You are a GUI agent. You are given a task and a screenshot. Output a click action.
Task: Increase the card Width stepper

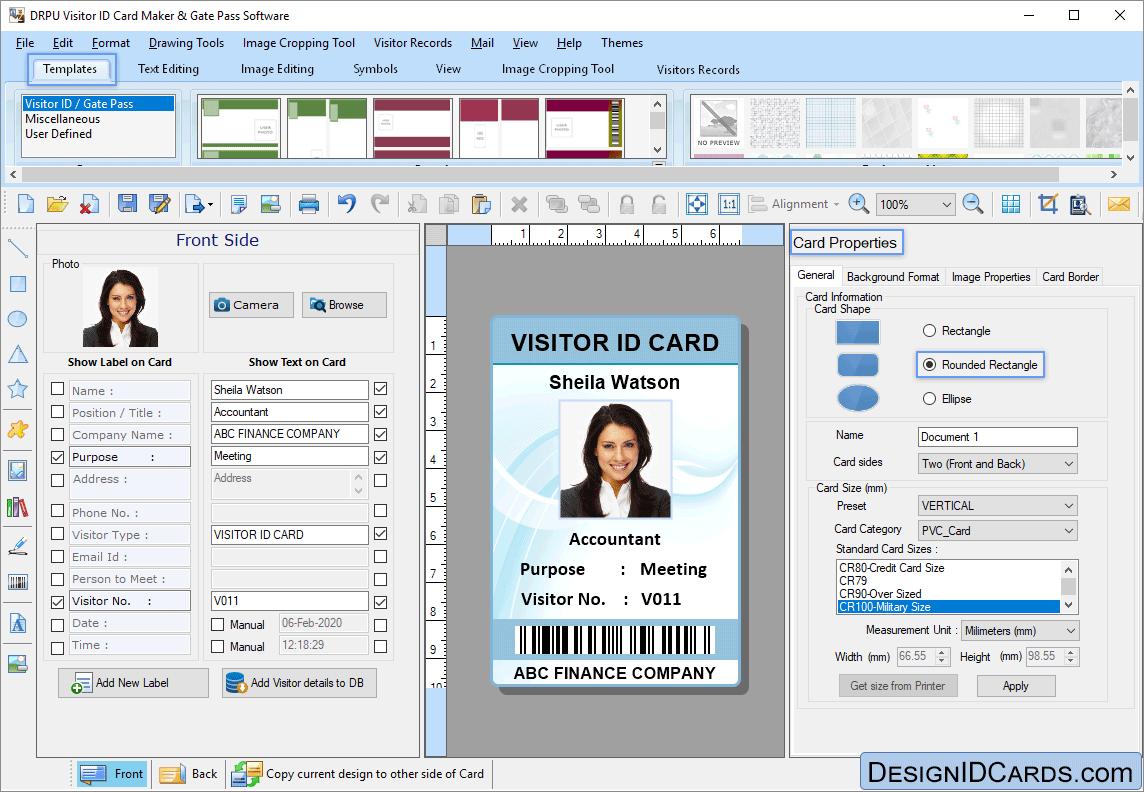pyautogui.click(x=942, y=652)
